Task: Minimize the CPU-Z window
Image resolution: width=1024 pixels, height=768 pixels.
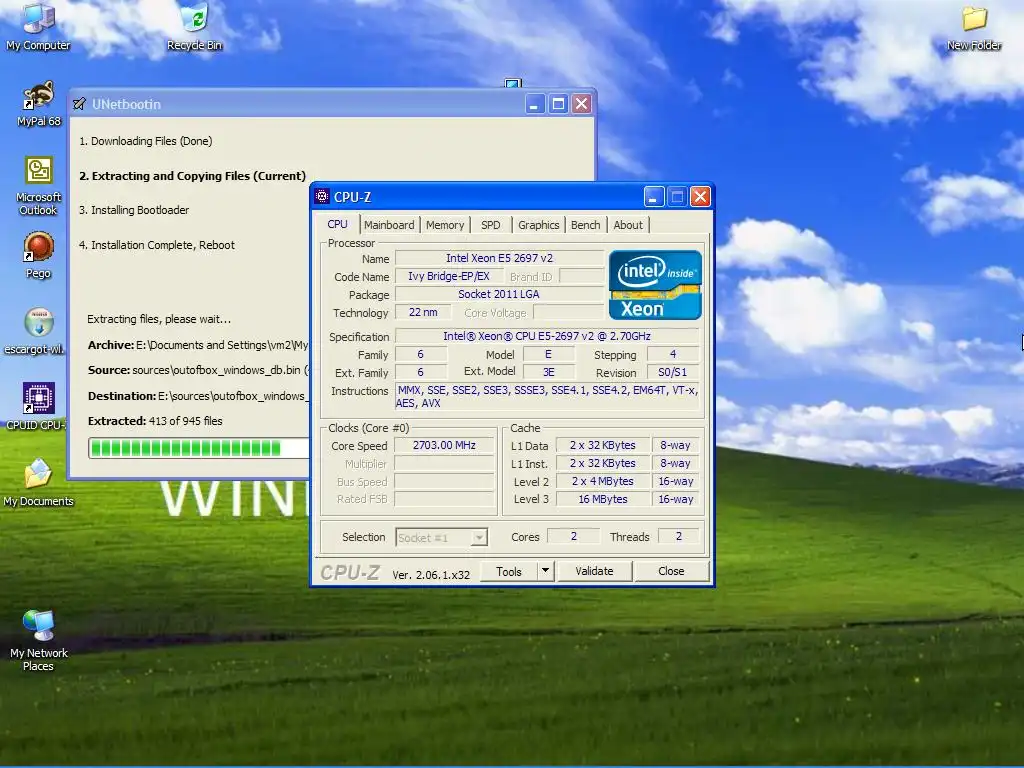Action: (654, 197)
